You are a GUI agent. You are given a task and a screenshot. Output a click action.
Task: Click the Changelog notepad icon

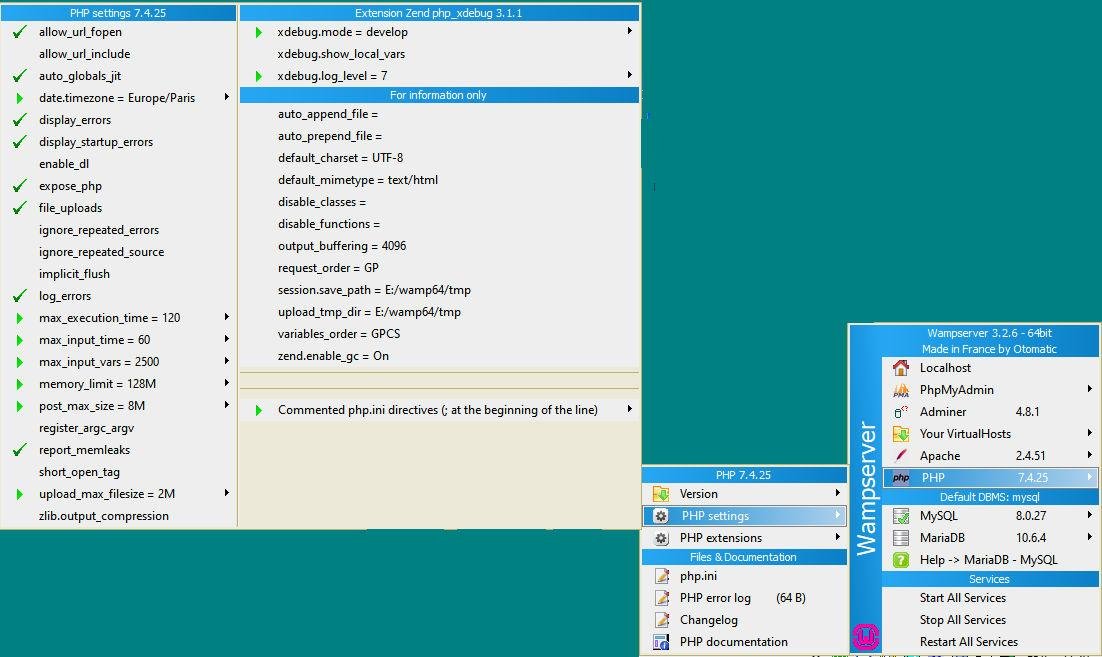pos(661,620)
